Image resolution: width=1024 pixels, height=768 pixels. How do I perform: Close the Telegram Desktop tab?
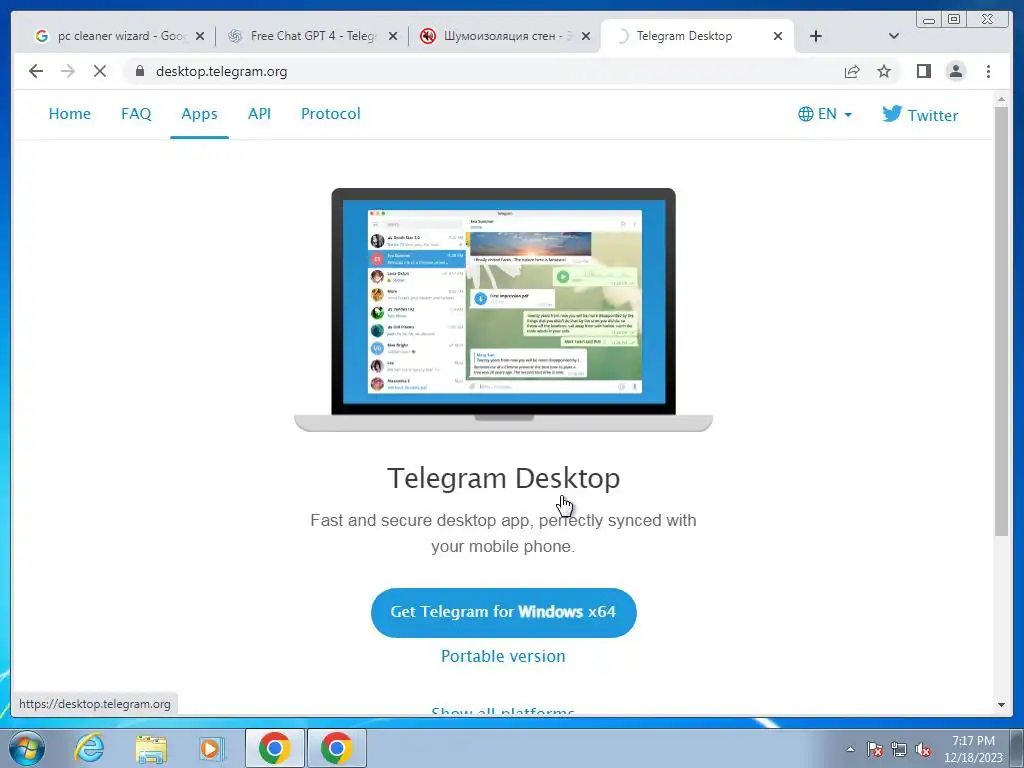coord(778,37)
